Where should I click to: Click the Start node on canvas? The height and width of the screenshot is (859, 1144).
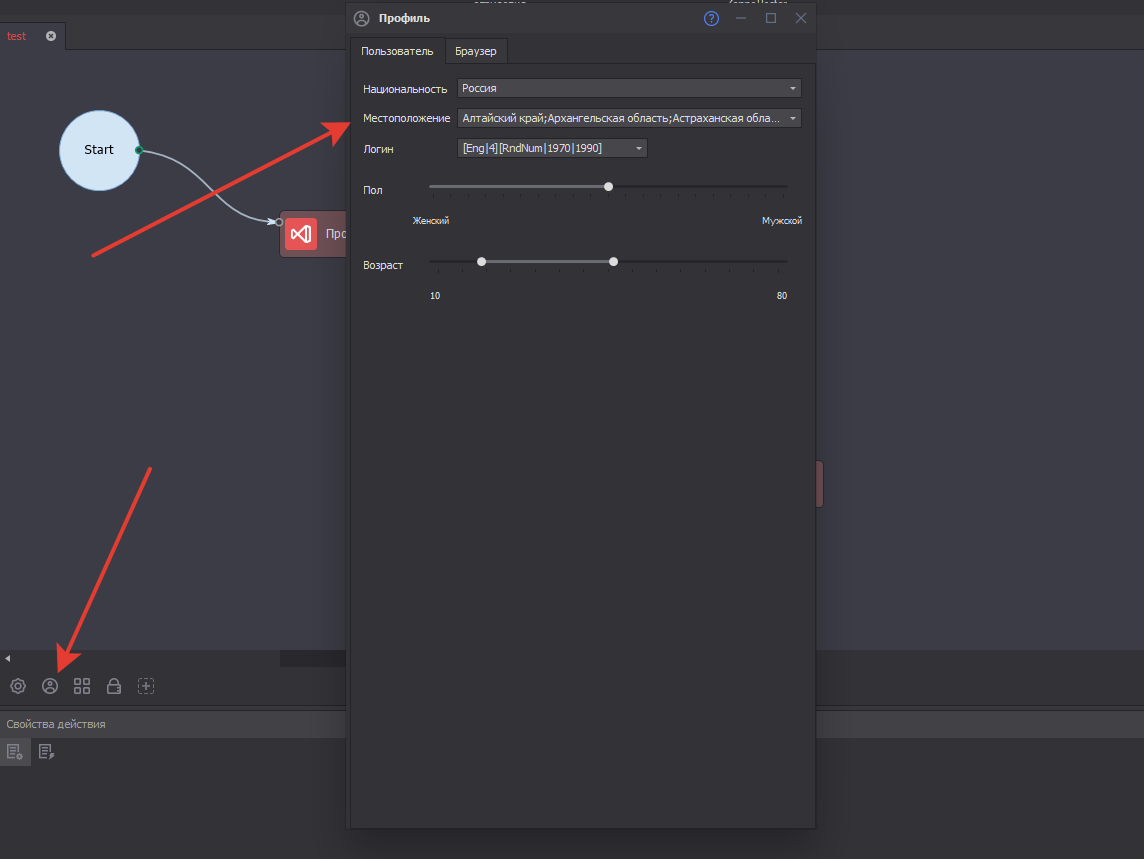(99, 150)
